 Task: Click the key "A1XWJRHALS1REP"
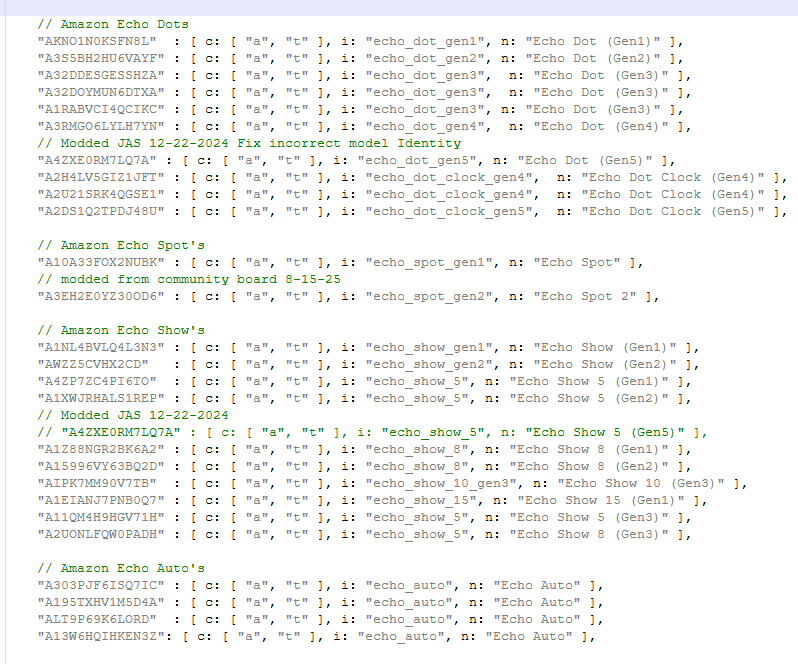click(x=101, y=398)
